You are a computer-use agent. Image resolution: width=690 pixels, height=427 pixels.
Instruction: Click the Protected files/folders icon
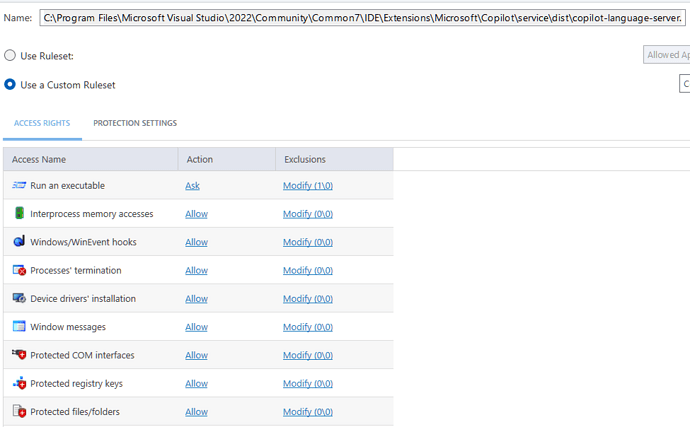[19, 411]
